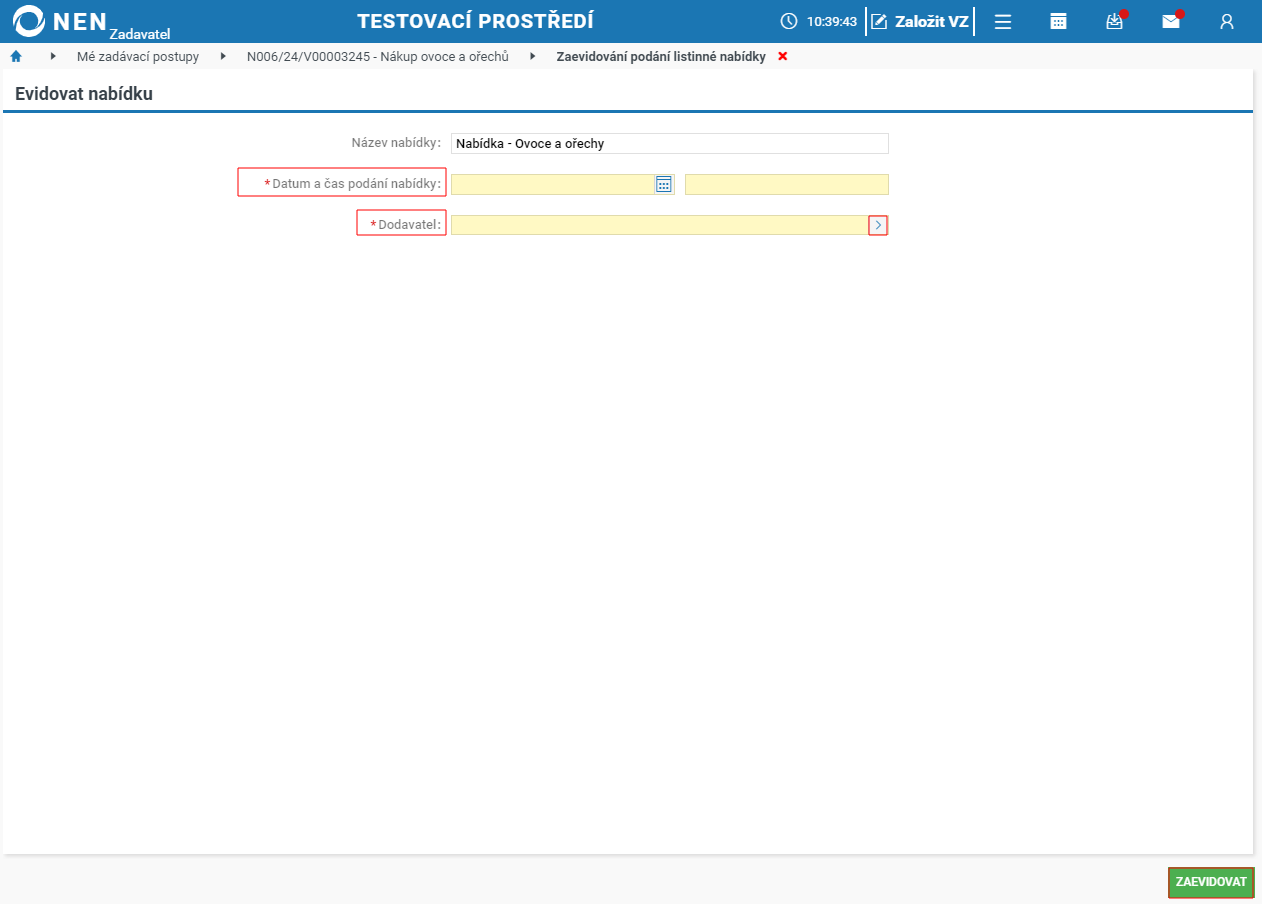Open the inbox download notifications icon

(1115, 21)
